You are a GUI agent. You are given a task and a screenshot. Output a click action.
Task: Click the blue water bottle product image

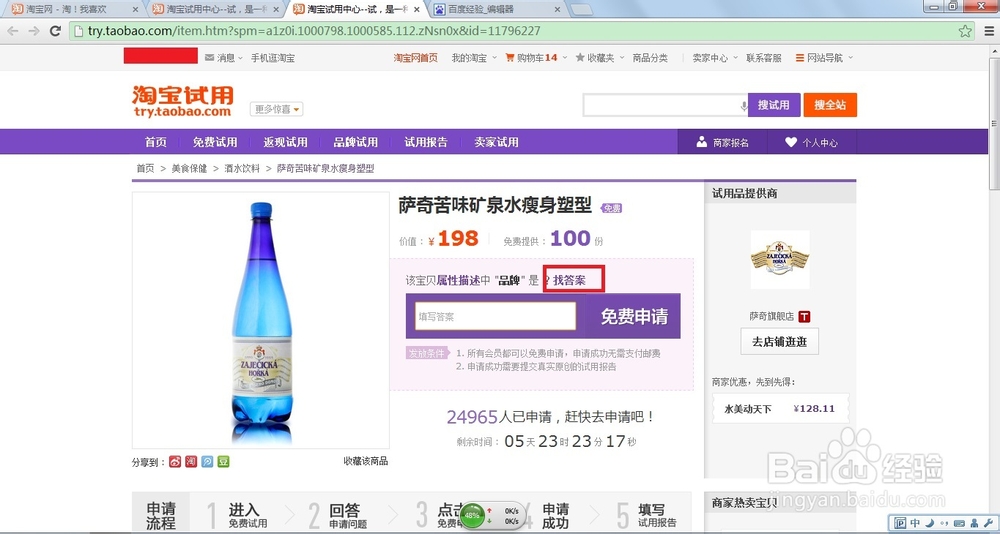tap(261, 321)
